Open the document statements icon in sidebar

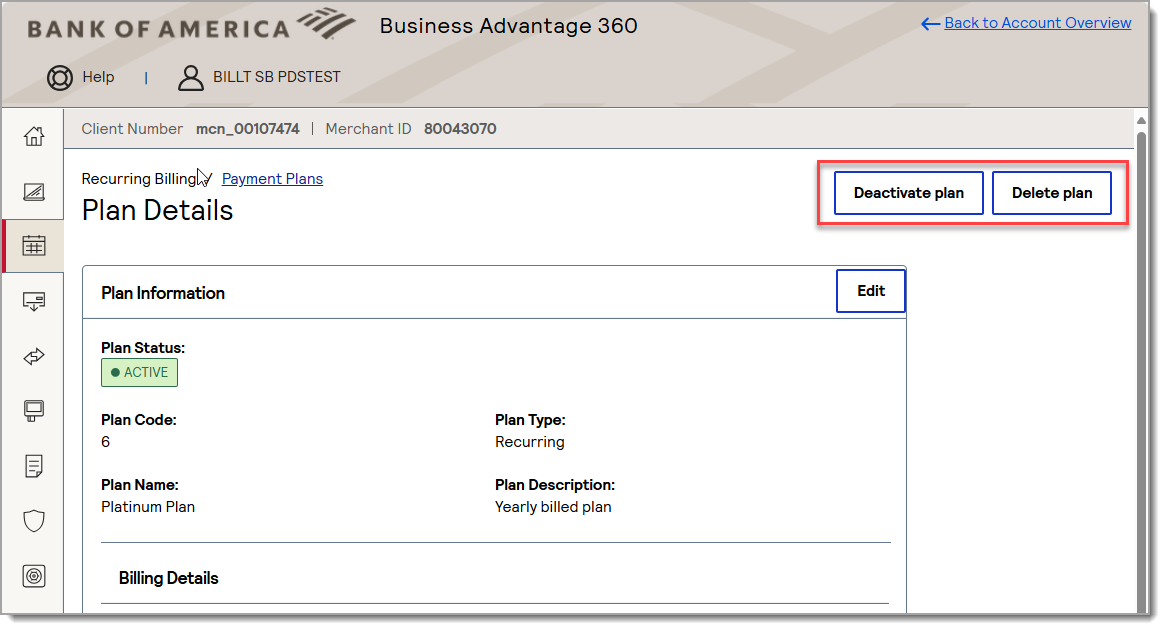[34, 467]
